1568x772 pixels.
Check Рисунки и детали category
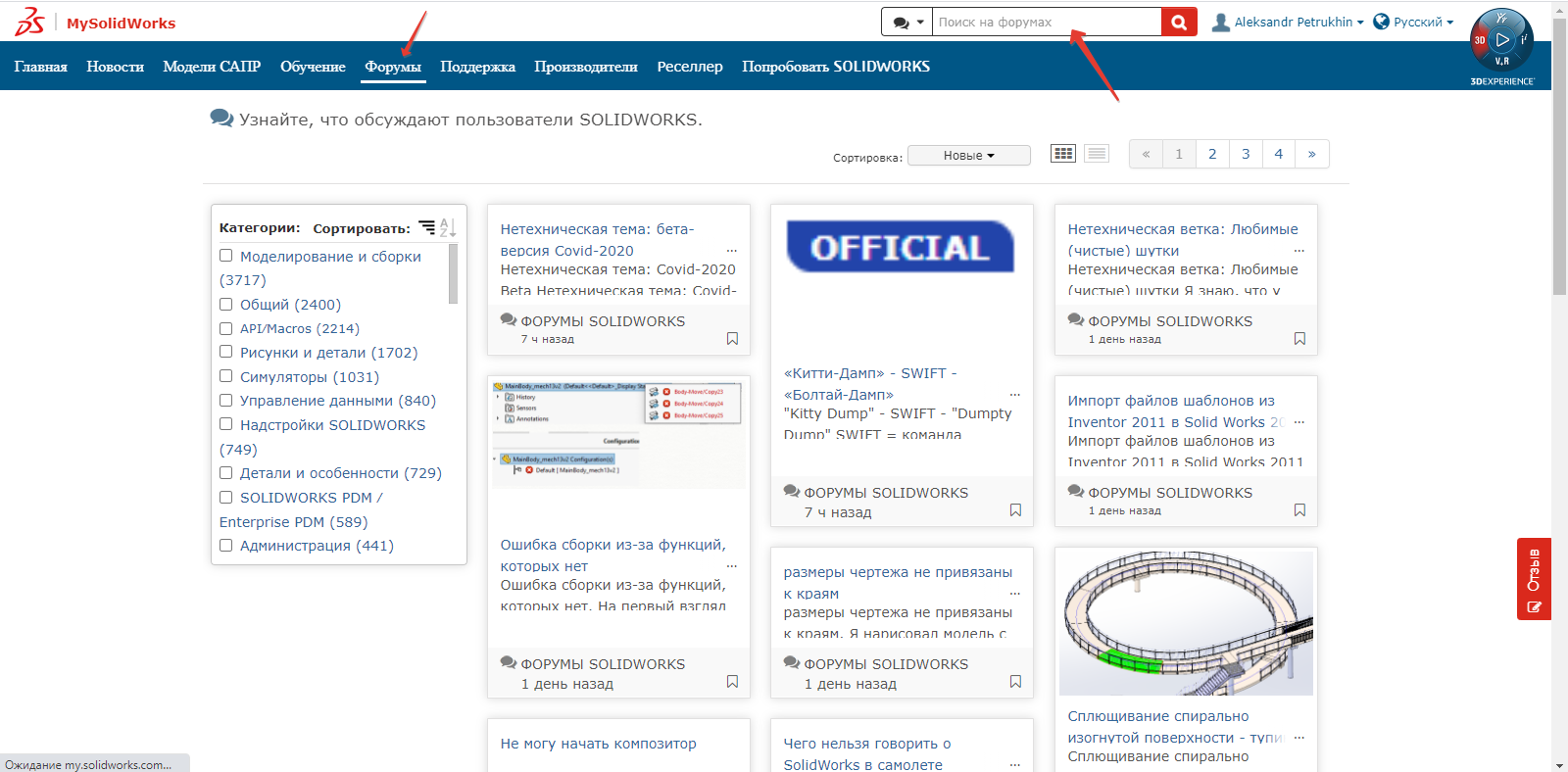[226, 352]
